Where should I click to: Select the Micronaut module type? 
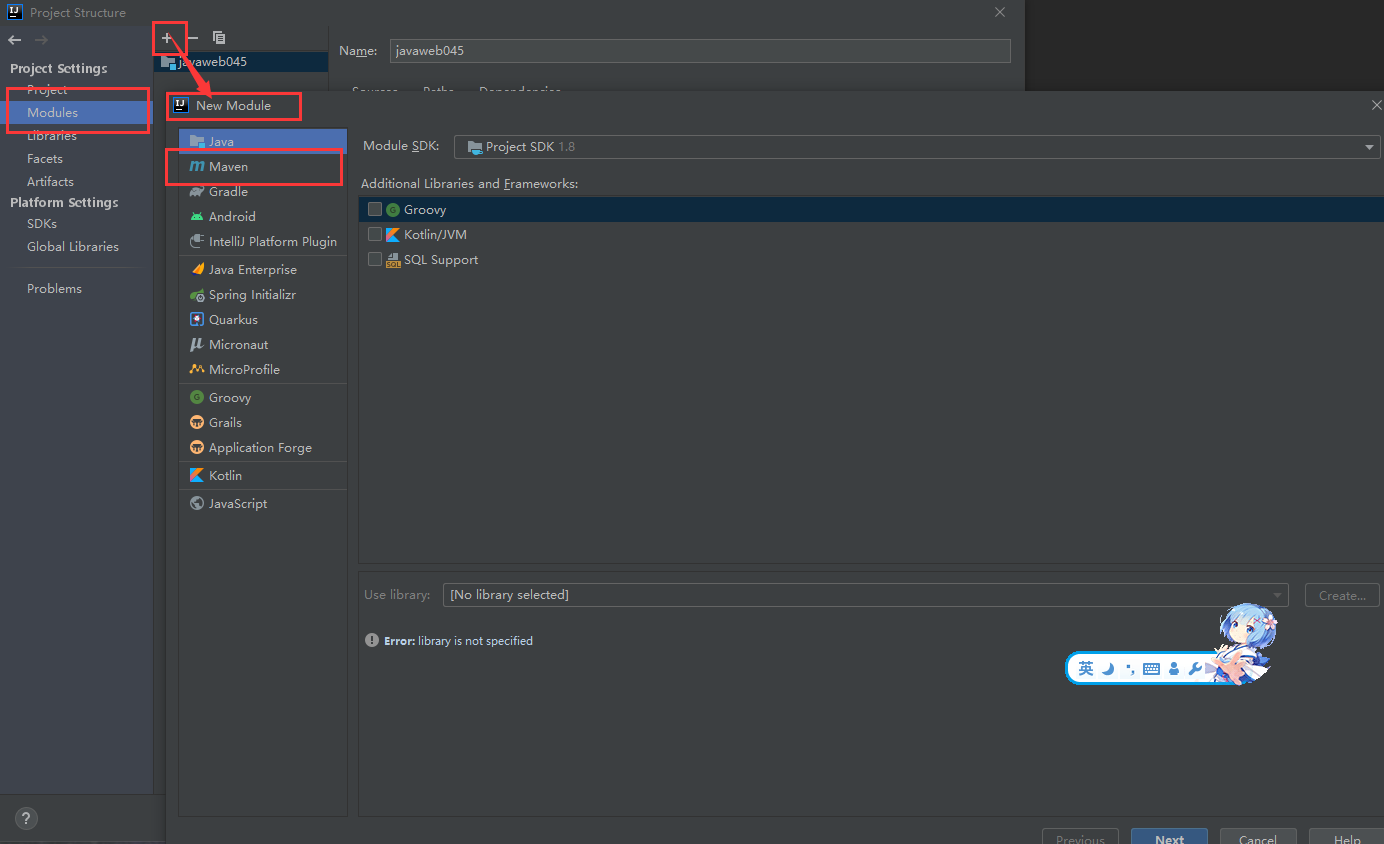[x=263, y=344]
